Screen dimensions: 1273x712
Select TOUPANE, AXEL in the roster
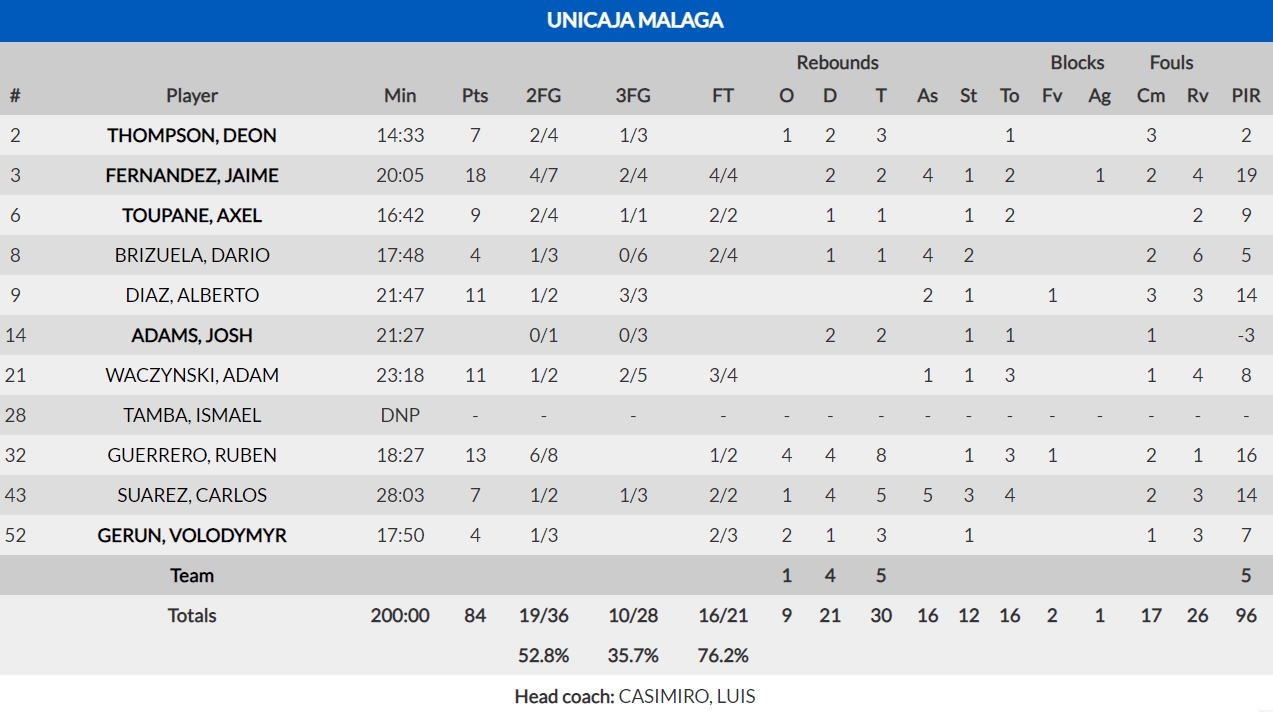click(x=192, y=215)
